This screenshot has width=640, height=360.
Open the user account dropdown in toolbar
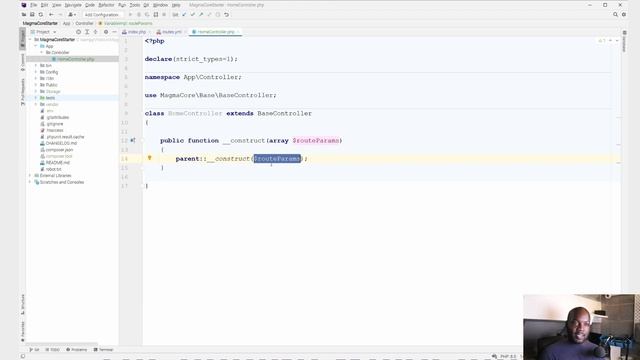(71, 15)
